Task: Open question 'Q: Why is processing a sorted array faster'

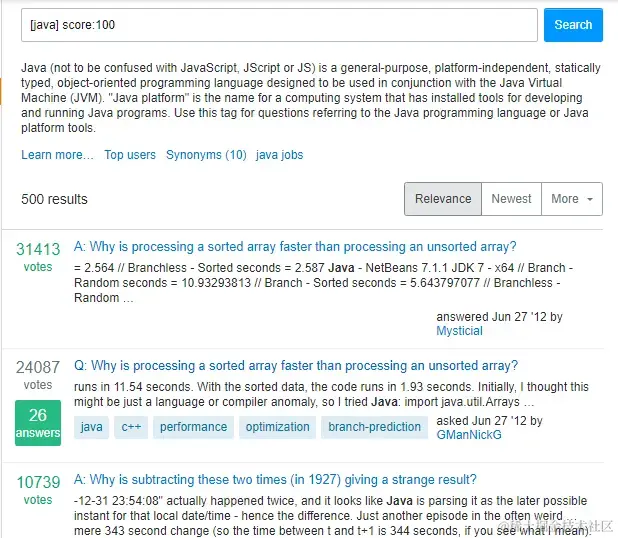Action: click(x=296, y=365)
